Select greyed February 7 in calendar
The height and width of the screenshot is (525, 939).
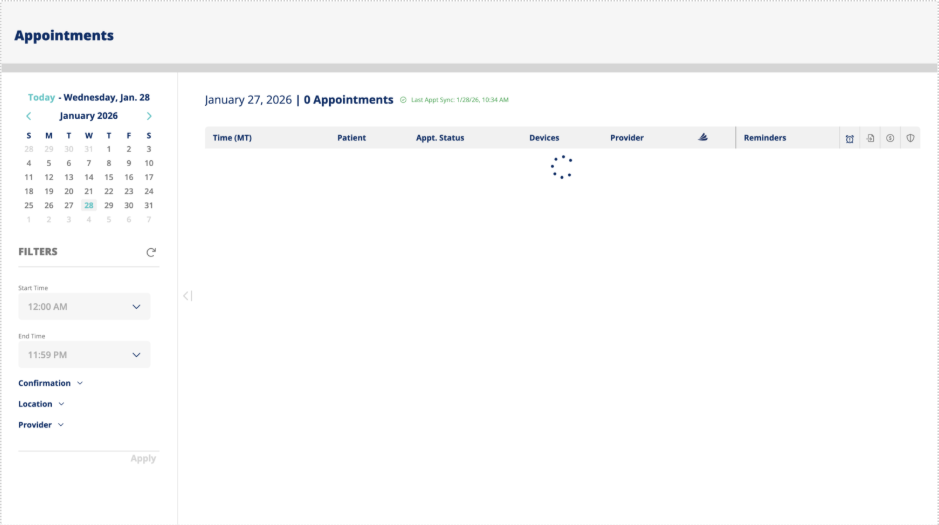pos(149,219)
